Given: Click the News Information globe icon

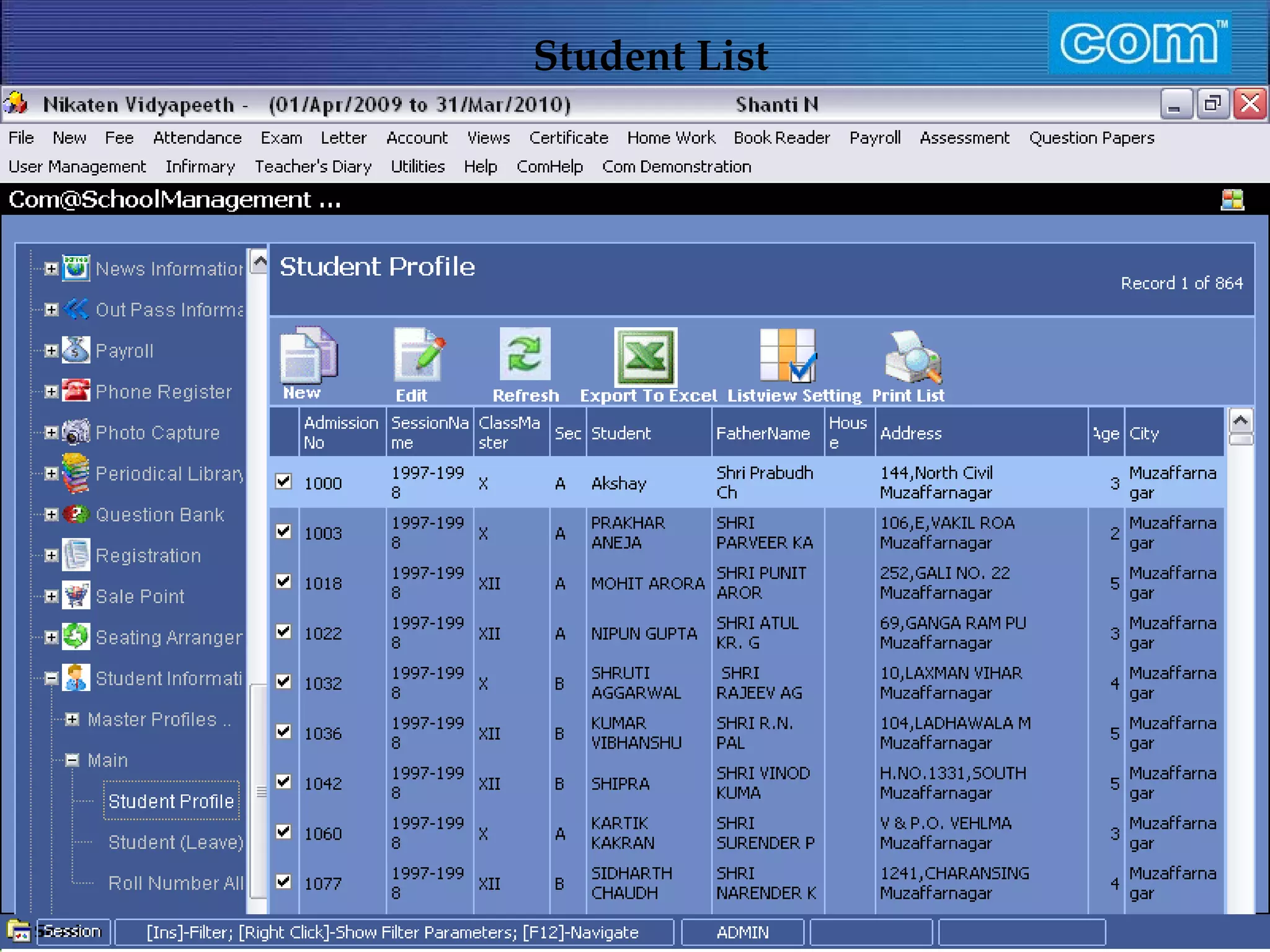Looking at the screenshot, I should 76,268.
